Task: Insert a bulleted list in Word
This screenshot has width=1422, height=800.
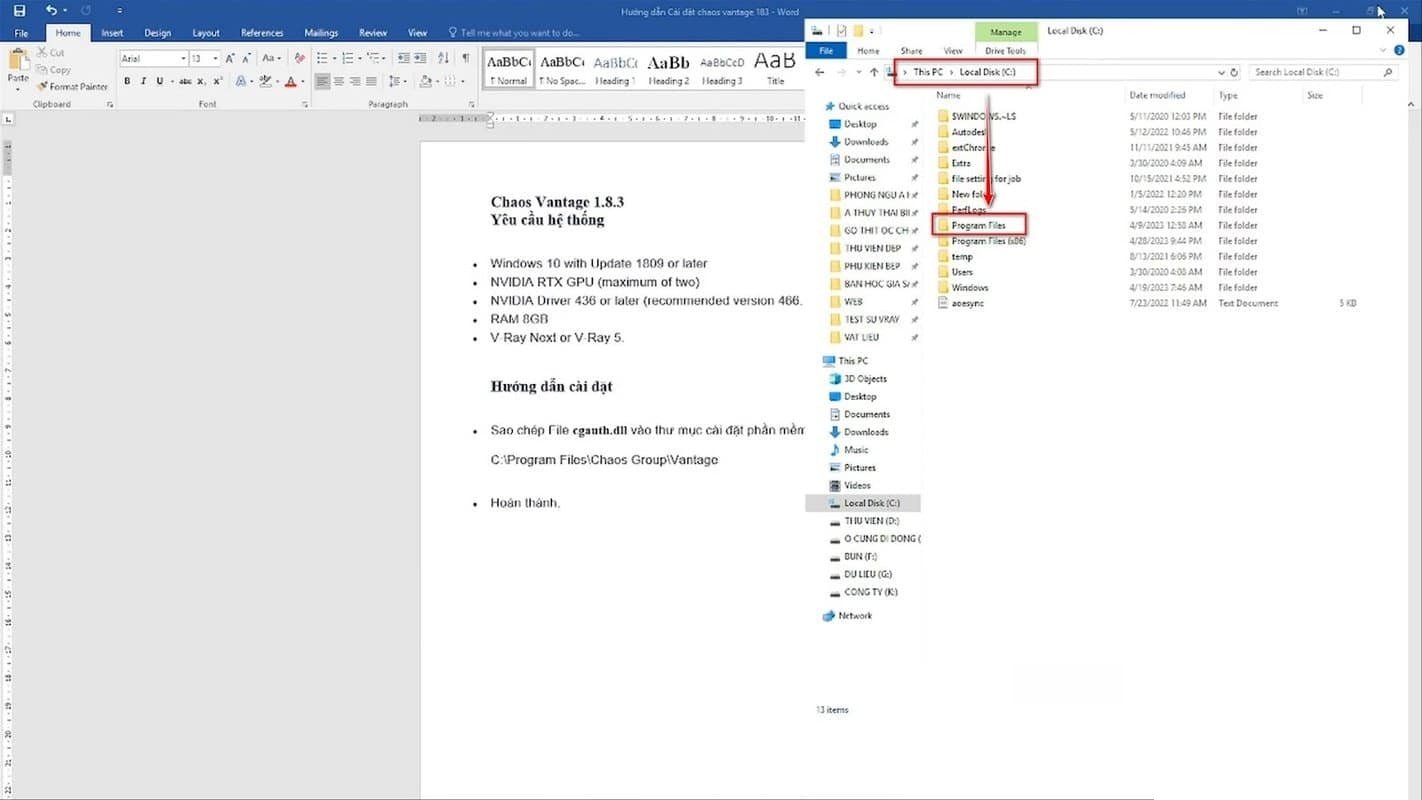Action: 321,59
